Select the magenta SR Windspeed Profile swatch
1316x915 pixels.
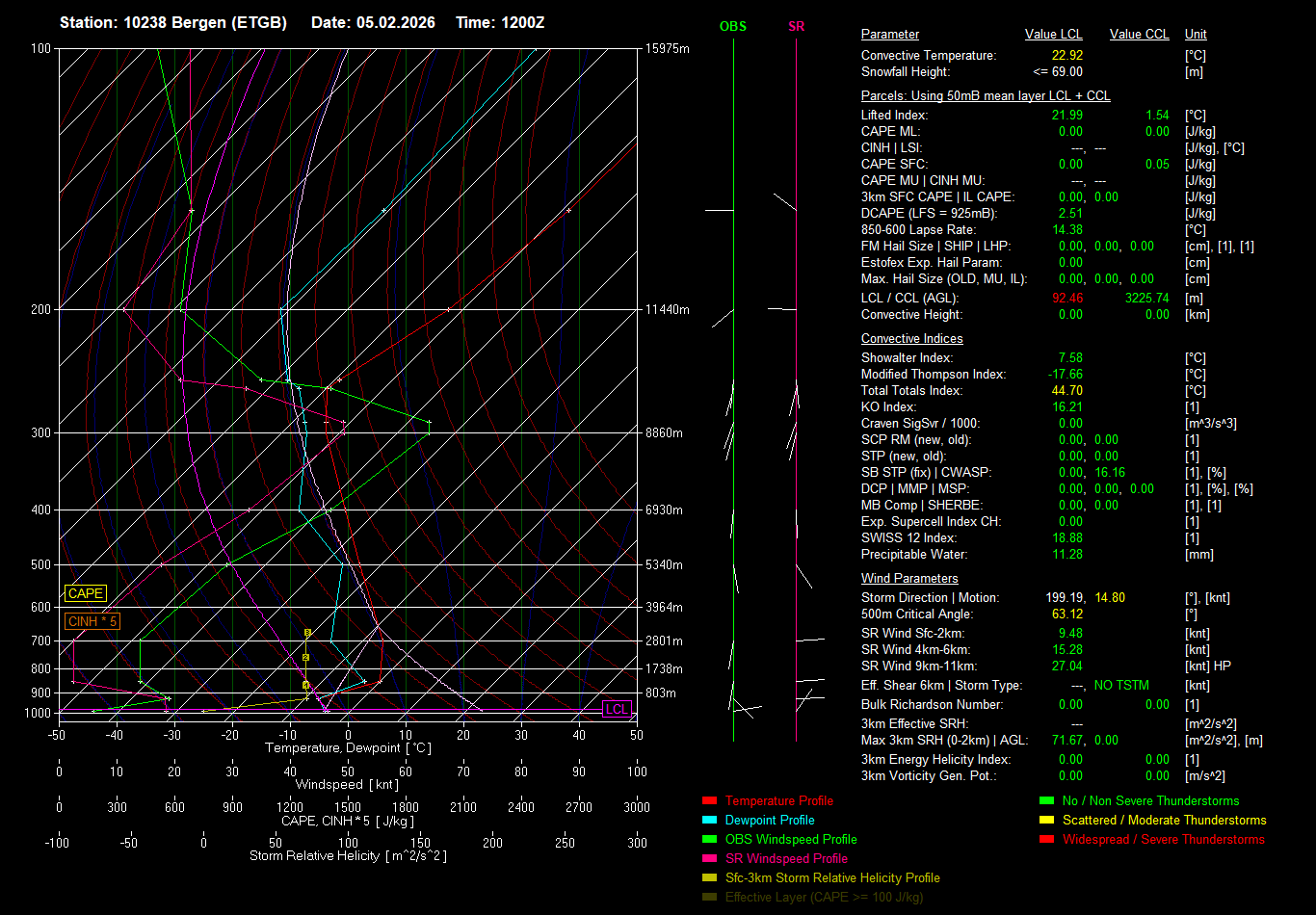click(x=709, y=859)
